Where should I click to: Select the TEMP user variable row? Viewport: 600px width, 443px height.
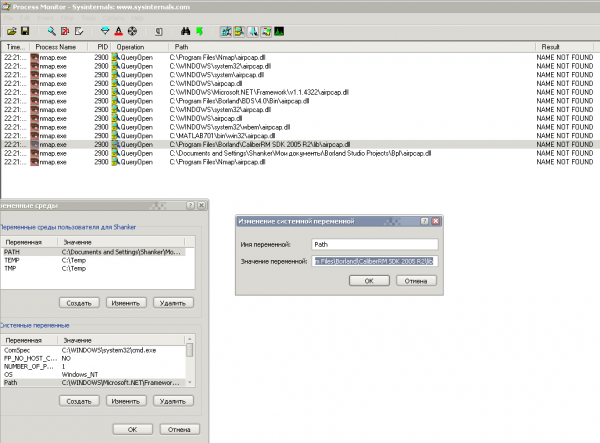coord(94,260)
